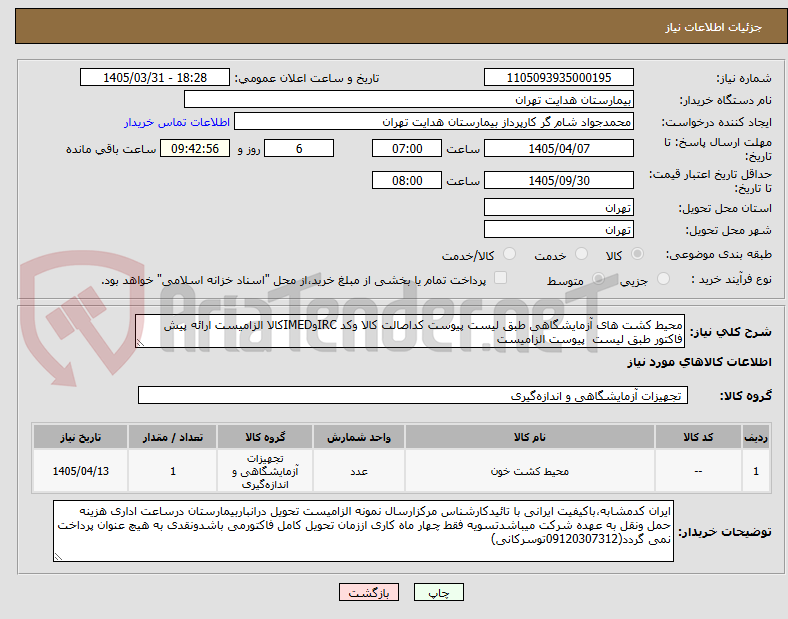Click the بازگشت back button

(369, 592)
